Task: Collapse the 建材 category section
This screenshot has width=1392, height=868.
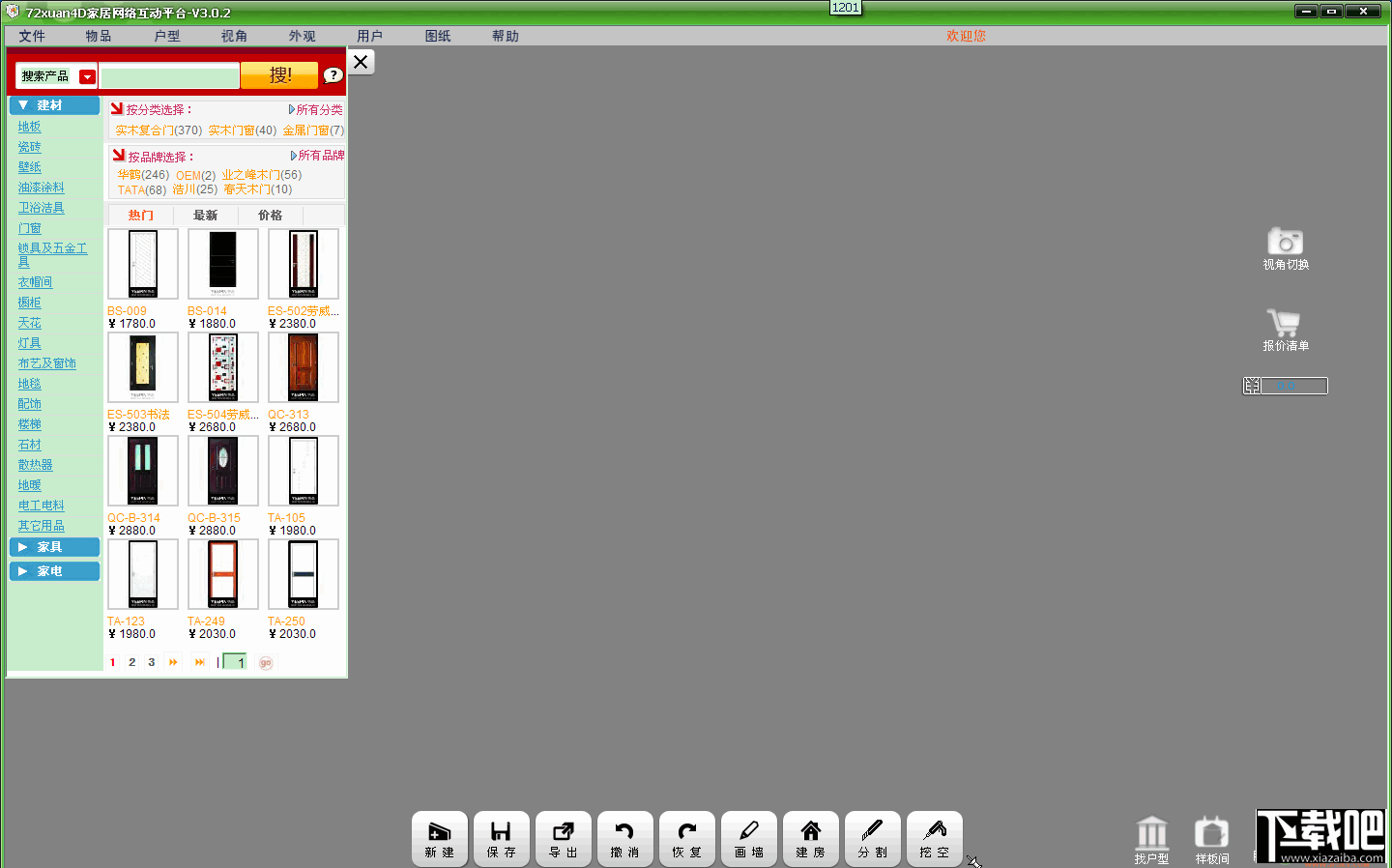Action: [x=55, y=104]
